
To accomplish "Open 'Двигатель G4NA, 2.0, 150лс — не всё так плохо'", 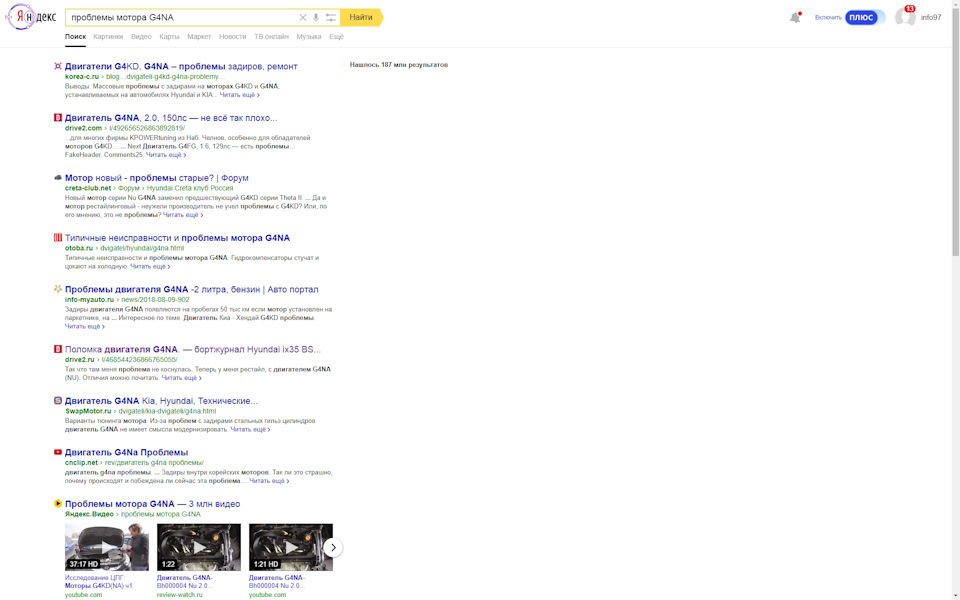I will pos(171,118).
